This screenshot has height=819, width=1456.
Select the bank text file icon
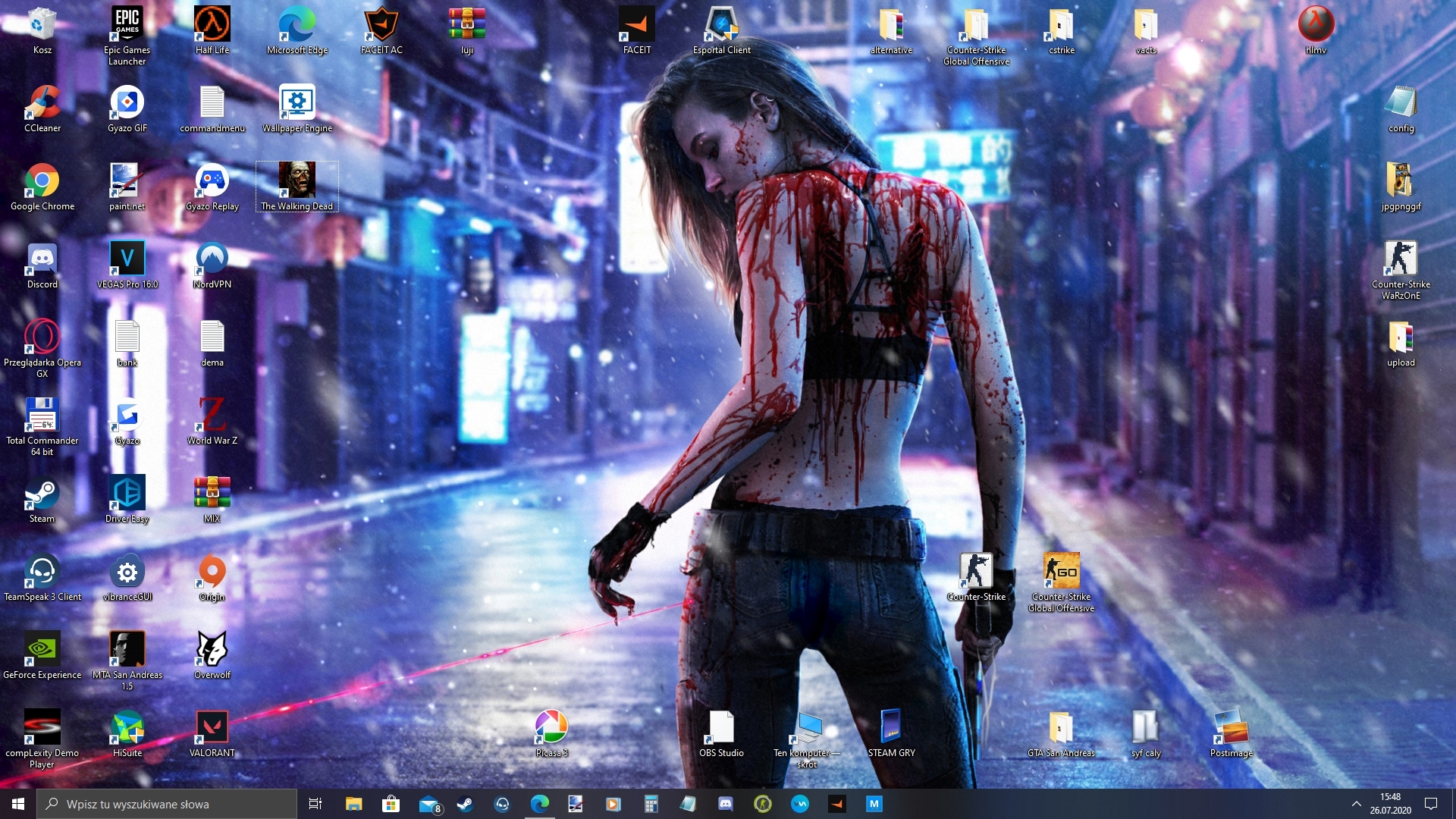coord(127,344)
